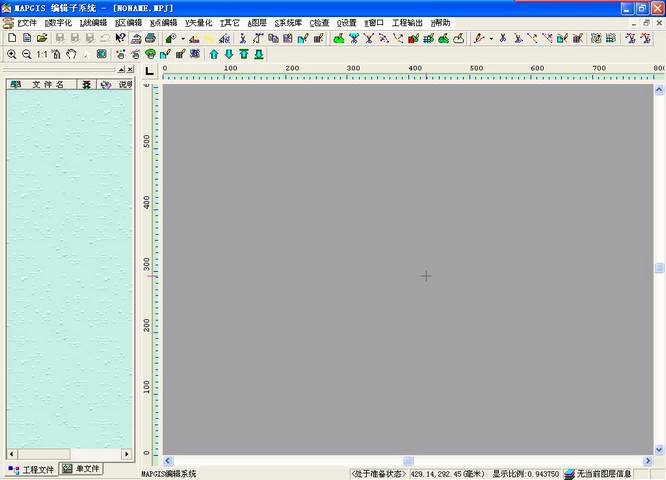Click the canvas vertical scrollbar down arrow
The image size is (666, 480).
(659, 449)
